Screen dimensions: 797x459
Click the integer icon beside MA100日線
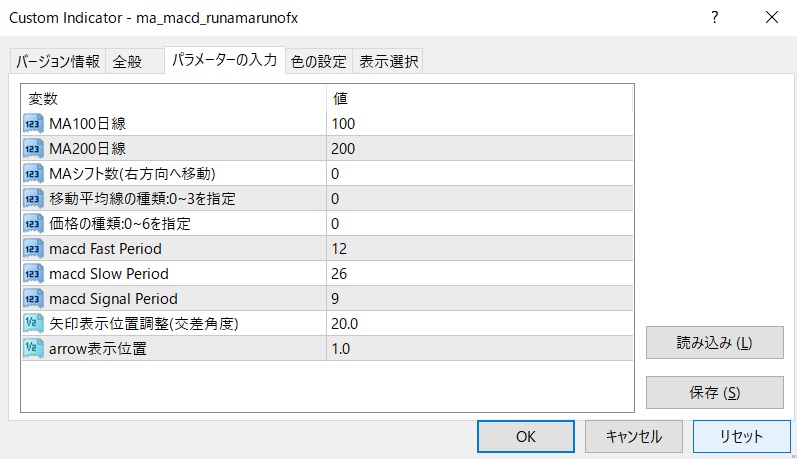(x=33, y=124)
